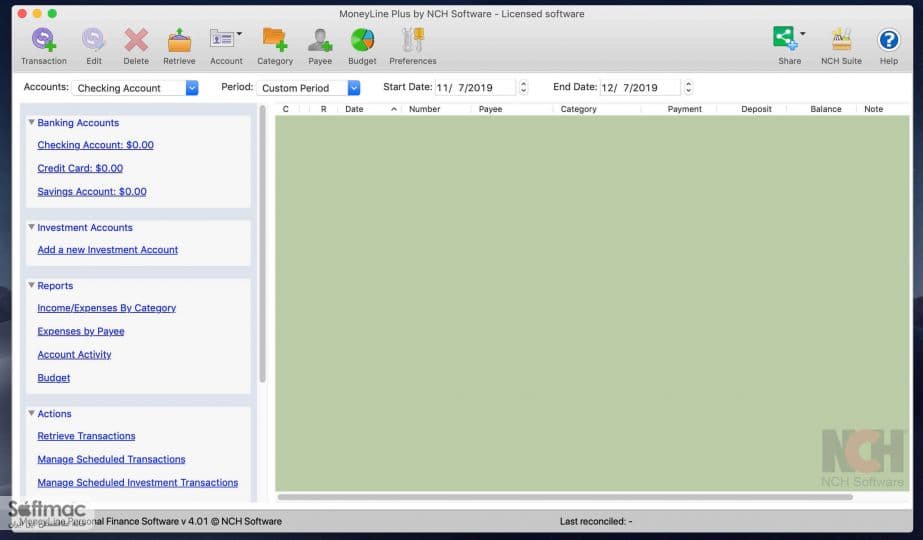Click the transaction list horizontal scrollbar

click(565, 497)
